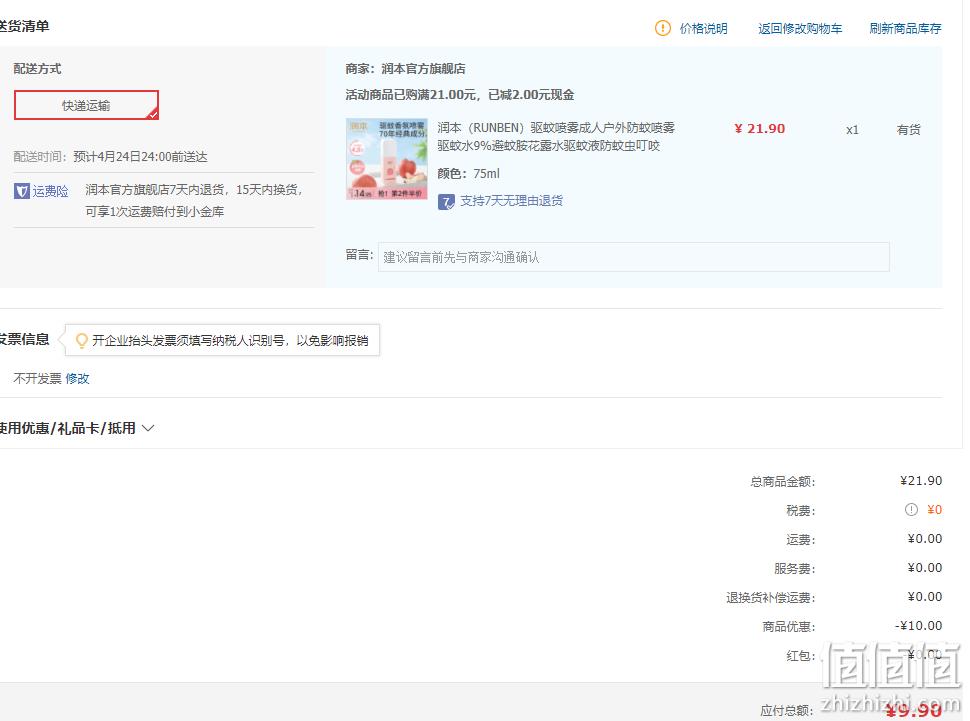
Task: Select 快递运输 delivery method
Action: click(x=86, y=105)
